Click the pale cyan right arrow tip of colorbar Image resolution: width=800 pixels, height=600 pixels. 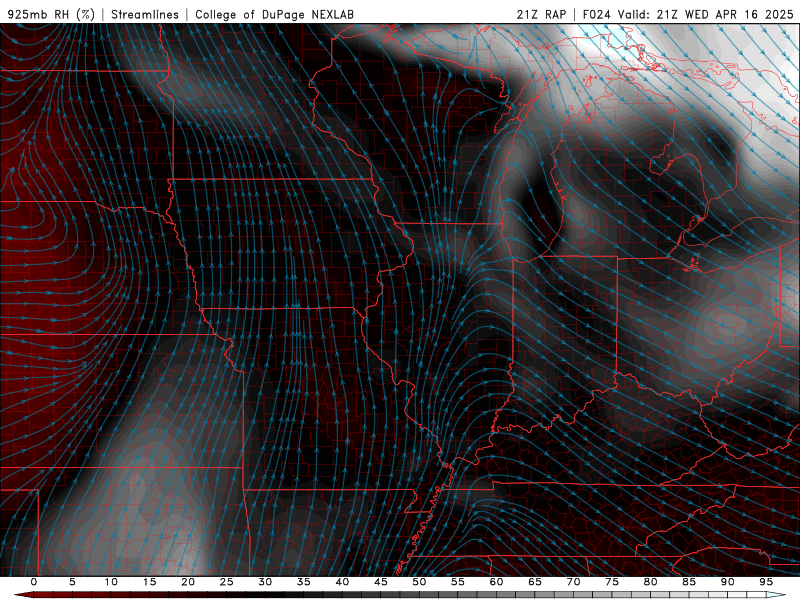pyautogui.click(x=776, y=595)
